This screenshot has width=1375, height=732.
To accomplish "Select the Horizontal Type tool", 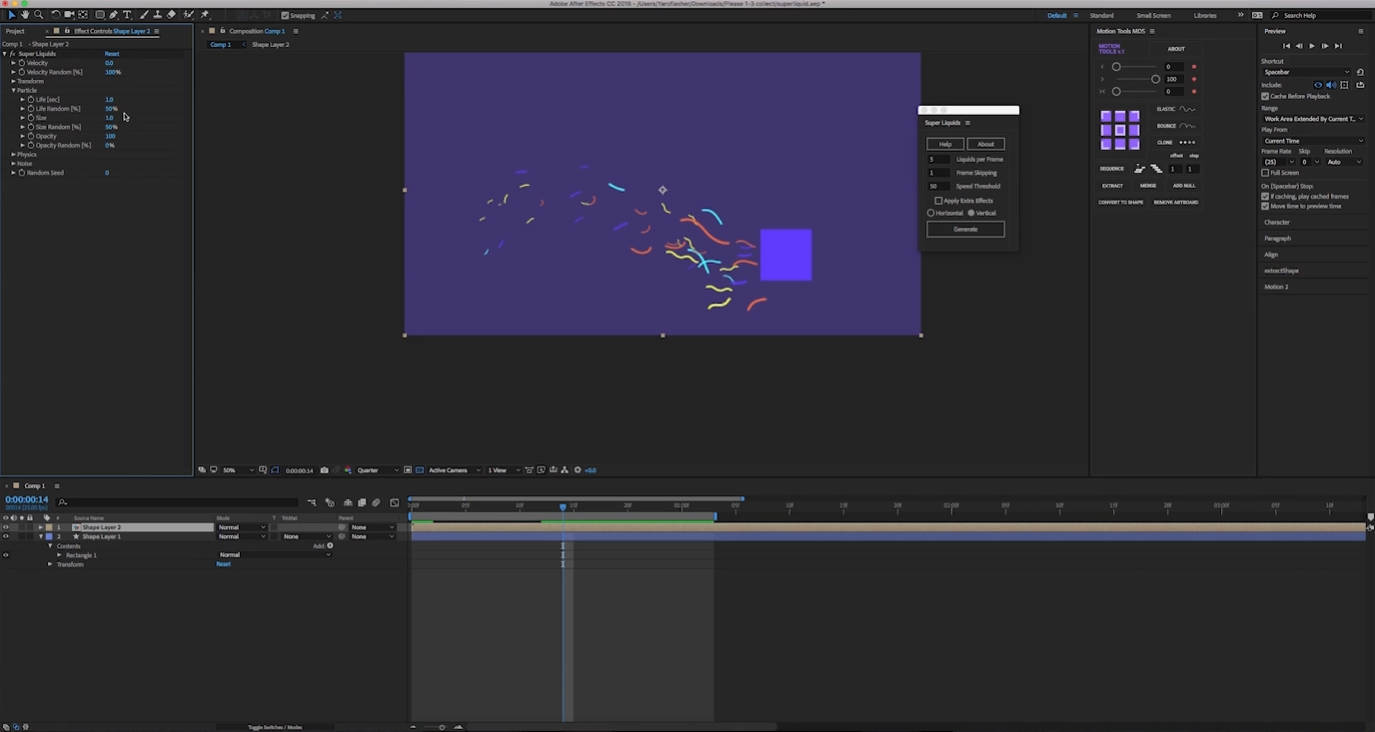I will [127, 15].
